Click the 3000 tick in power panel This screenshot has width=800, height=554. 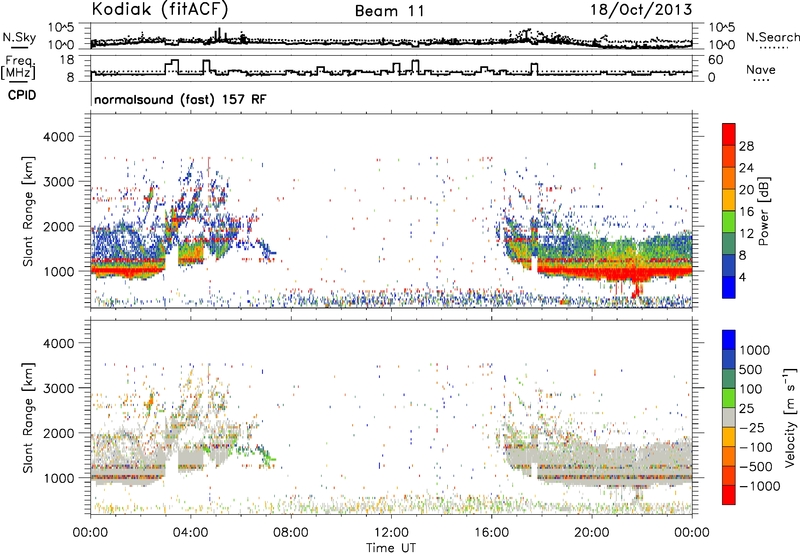(58, 182)
